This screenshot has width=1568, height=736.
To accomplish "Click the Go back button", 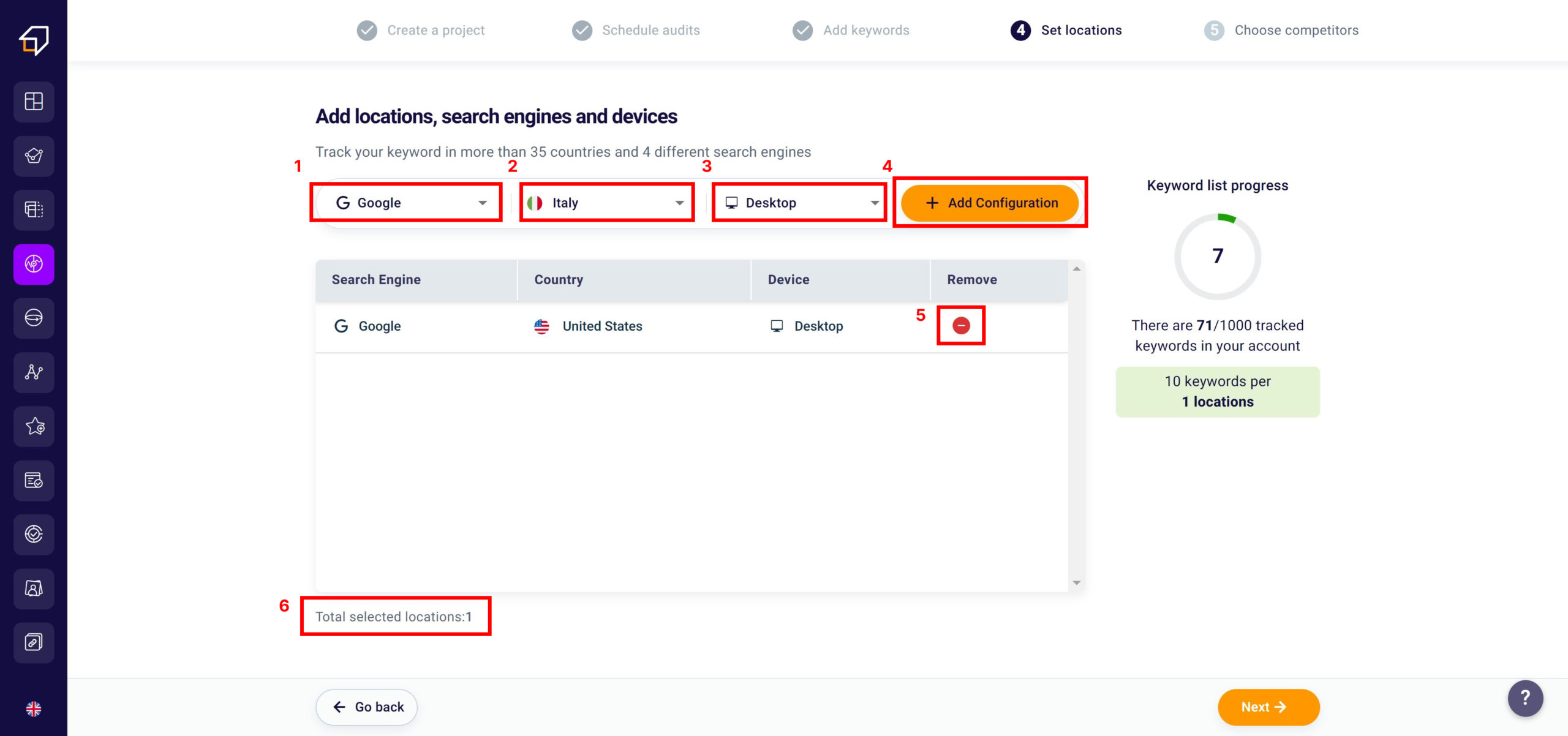I will 367,707.
